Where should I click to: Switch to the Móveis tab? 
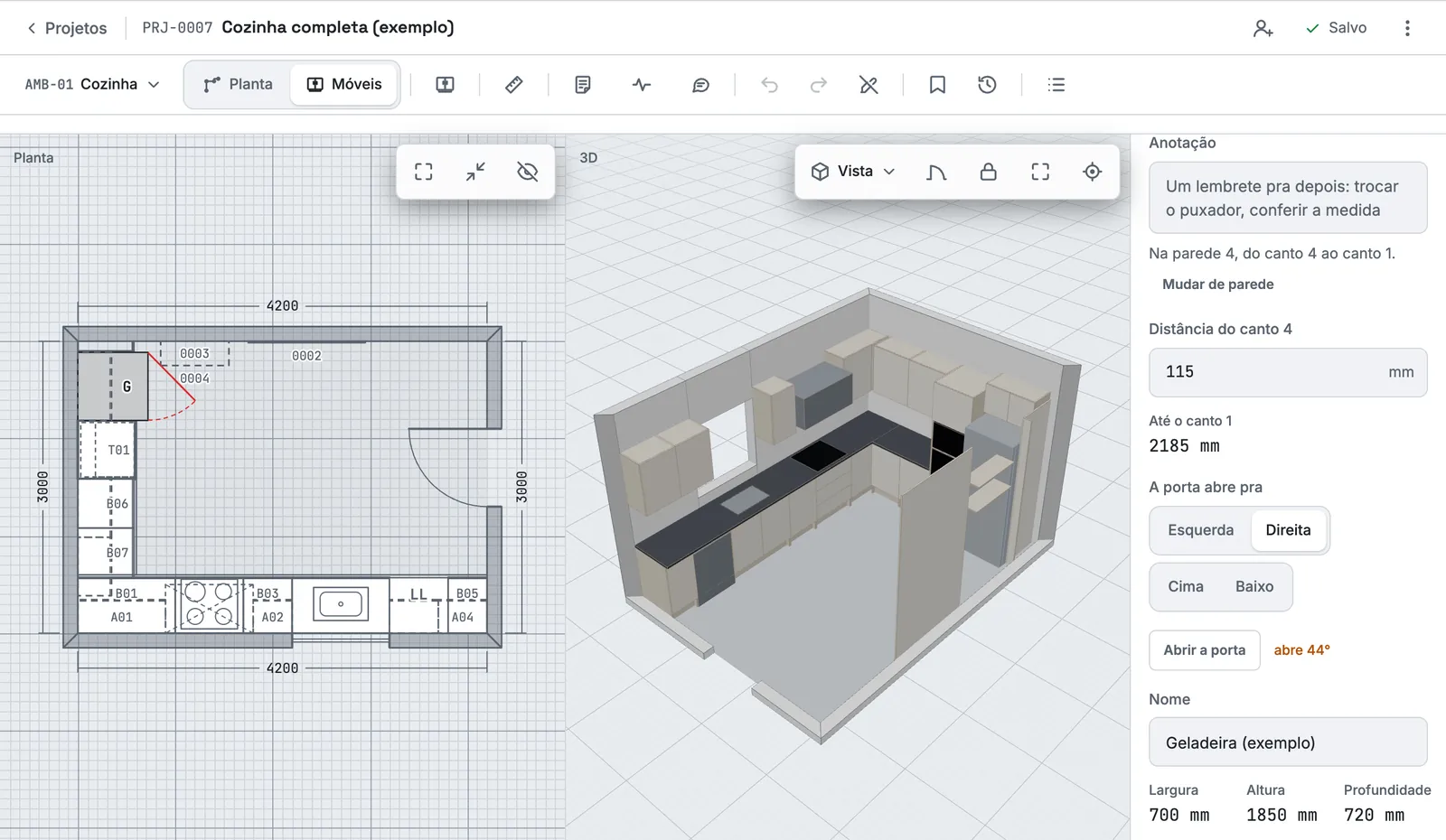[344, 84]
